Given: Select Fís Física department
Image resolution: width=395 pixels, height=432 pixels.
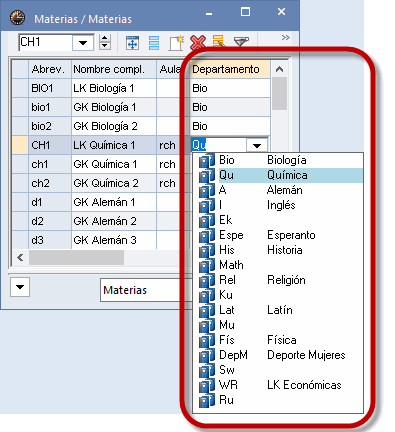Looking at the screenshot, I should [278, 340].
